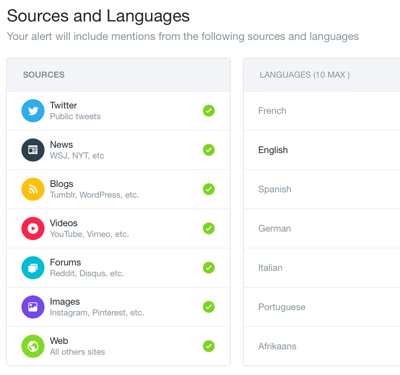Click the Twitter source title

[63, 105]
